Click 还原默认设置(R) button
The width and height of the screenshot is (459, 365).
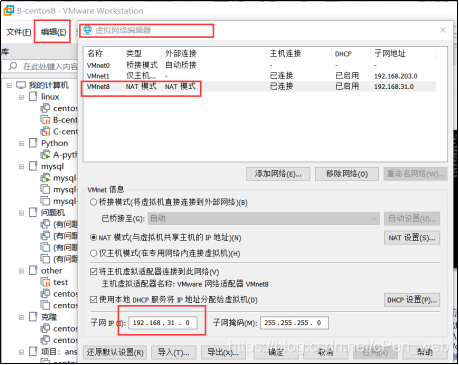coord(115,352)
